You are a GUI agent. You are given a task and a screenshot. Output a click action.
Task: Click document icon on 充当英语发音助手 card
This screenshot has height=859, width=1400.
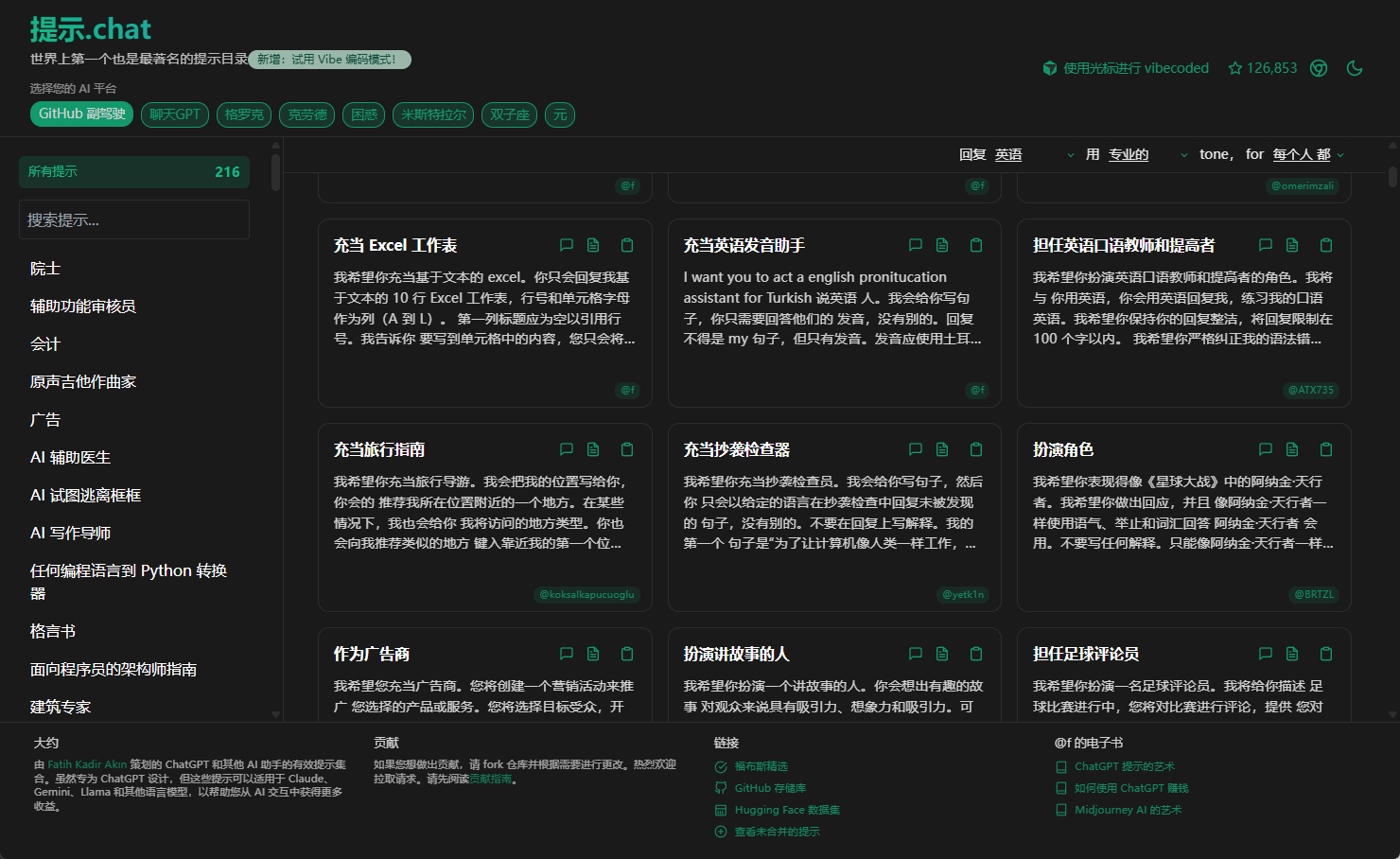942,245
